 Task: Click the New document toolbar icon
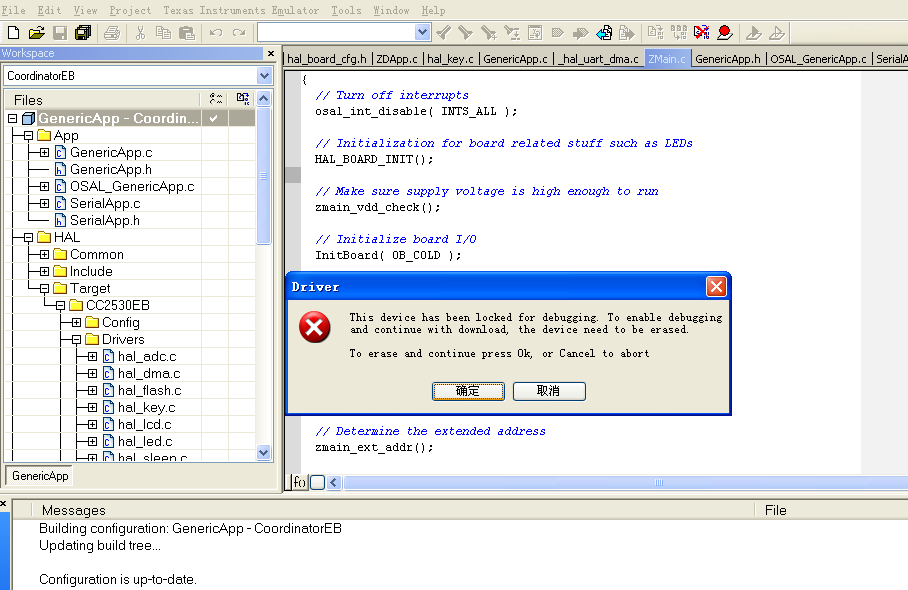click(x=13, y=33)
